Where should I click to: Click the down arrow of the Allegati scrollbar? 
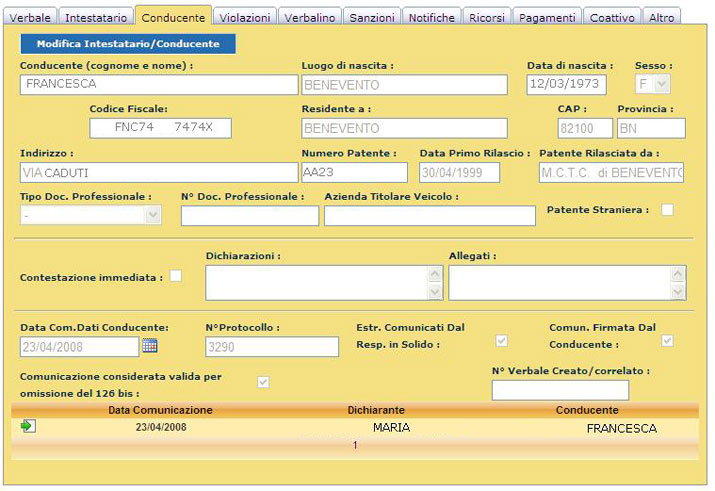678,291
